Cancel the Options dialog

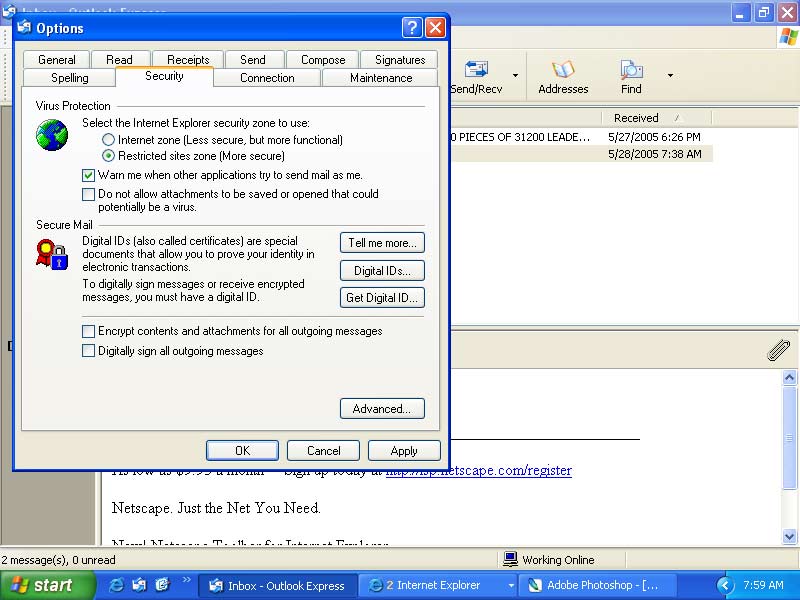323,451
